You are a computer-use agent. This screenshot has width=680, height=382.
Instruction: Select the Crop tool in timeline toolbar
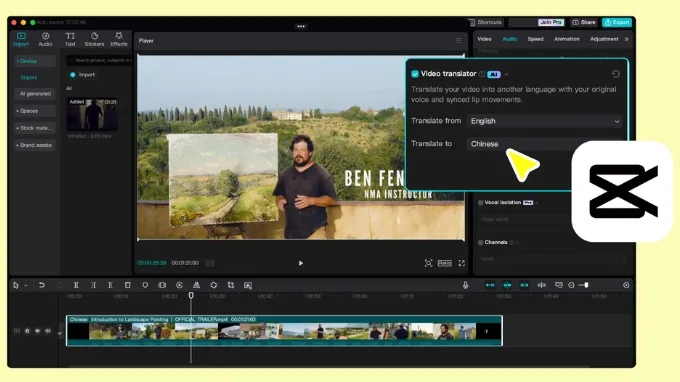click(231, 285)
